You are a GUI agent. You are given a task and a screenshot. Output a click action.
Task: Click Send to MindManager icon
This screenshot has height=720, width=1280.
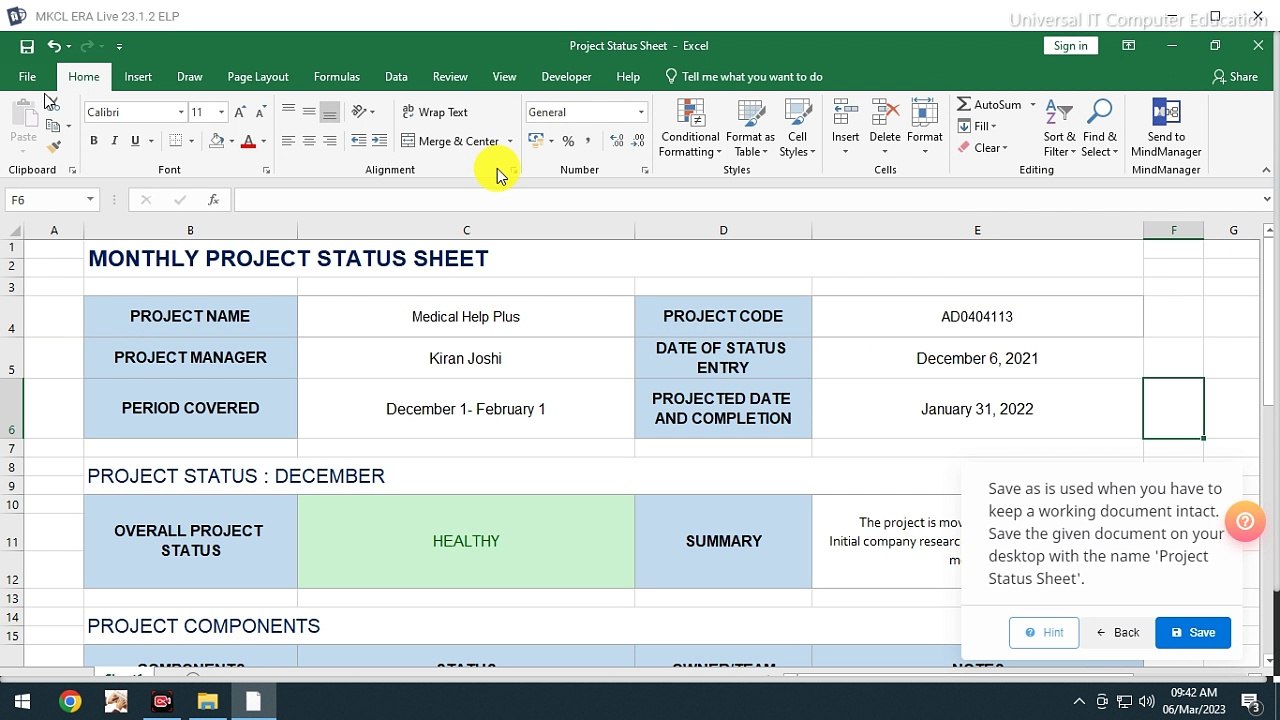pos(1166,114)
